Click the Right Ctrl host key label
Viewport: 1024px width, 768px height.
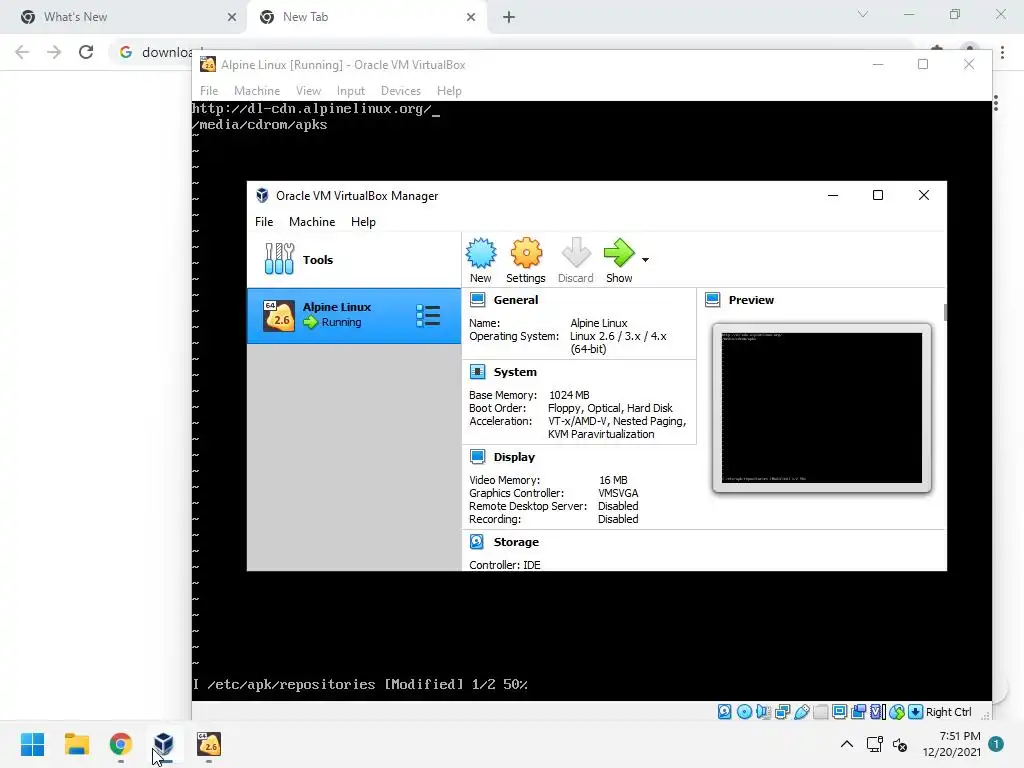949,712
